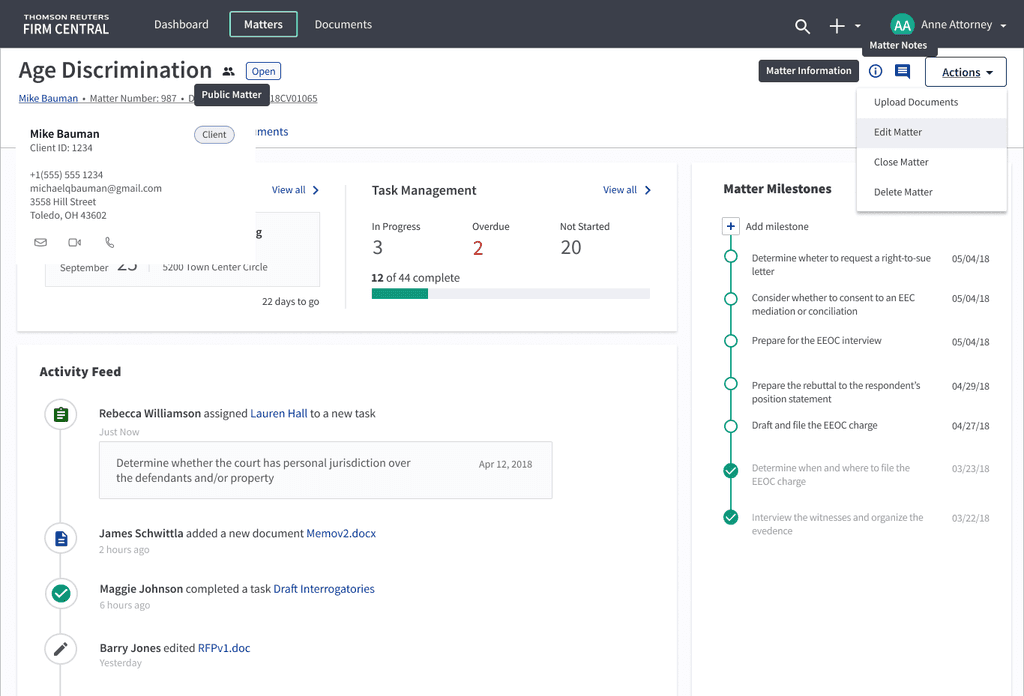Toggle milestone circle for right-to-sue letter
1024x696 pixels.
[x=731, y=257]
